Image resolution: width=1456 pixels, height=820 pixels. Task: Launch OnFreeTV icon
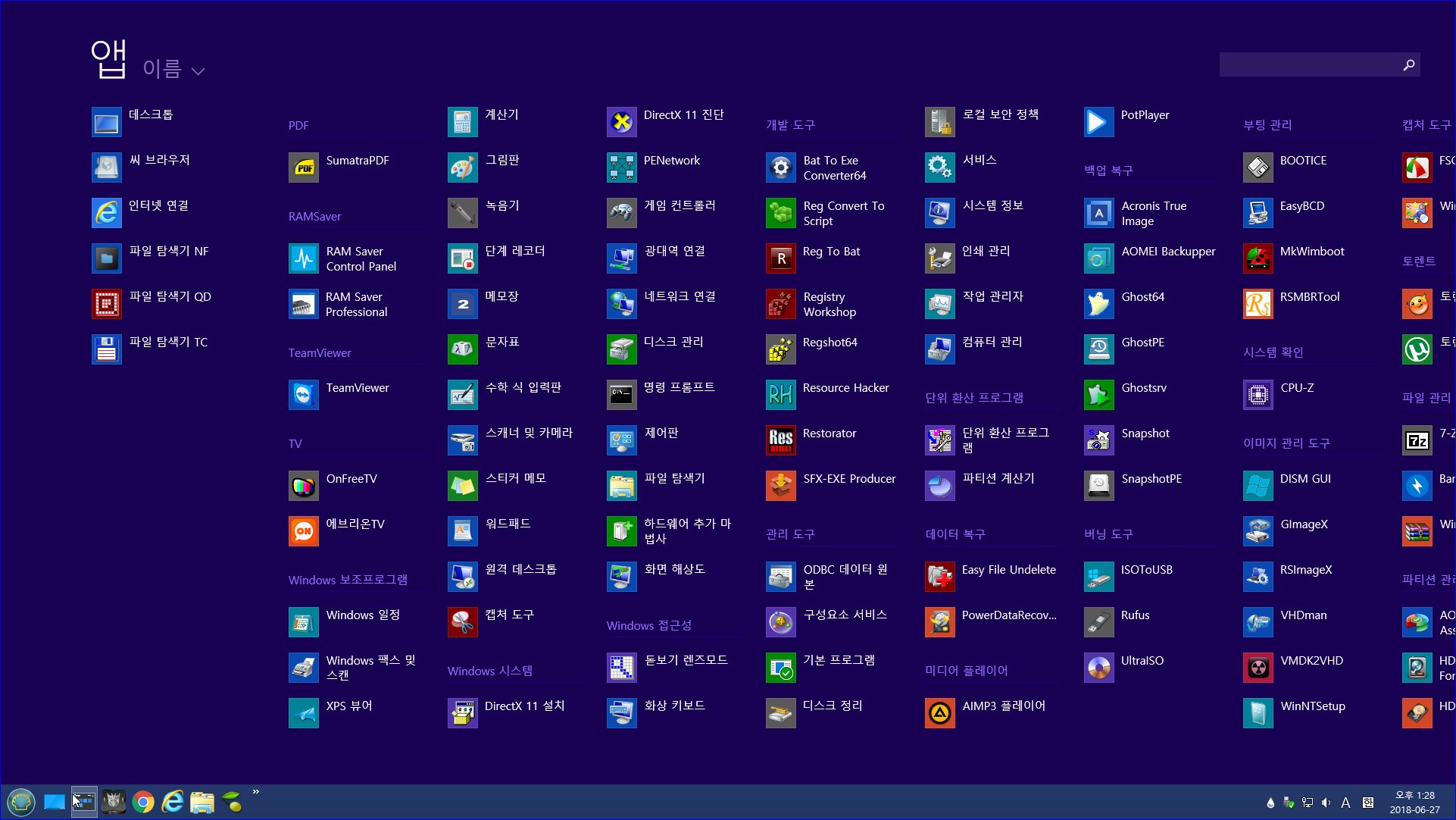(304, 486)
